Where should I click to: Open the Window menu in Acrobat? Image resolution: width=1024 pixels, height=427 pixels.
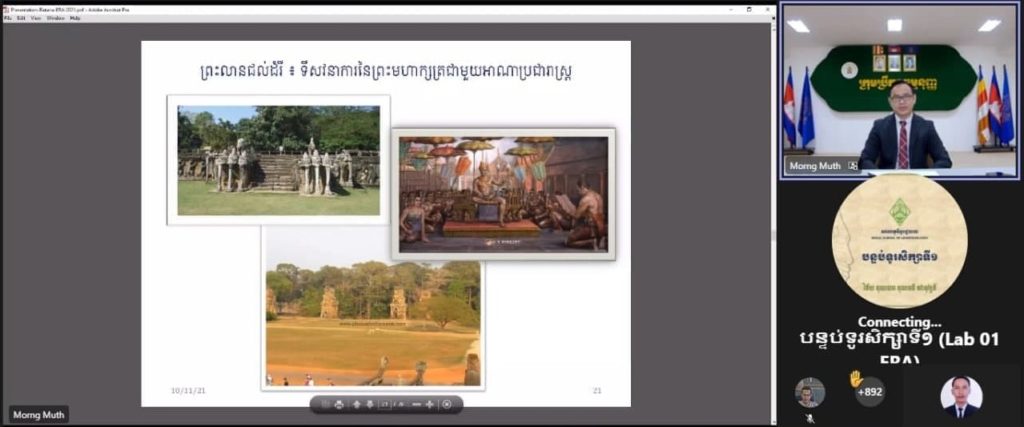click(x=56, y=18)
